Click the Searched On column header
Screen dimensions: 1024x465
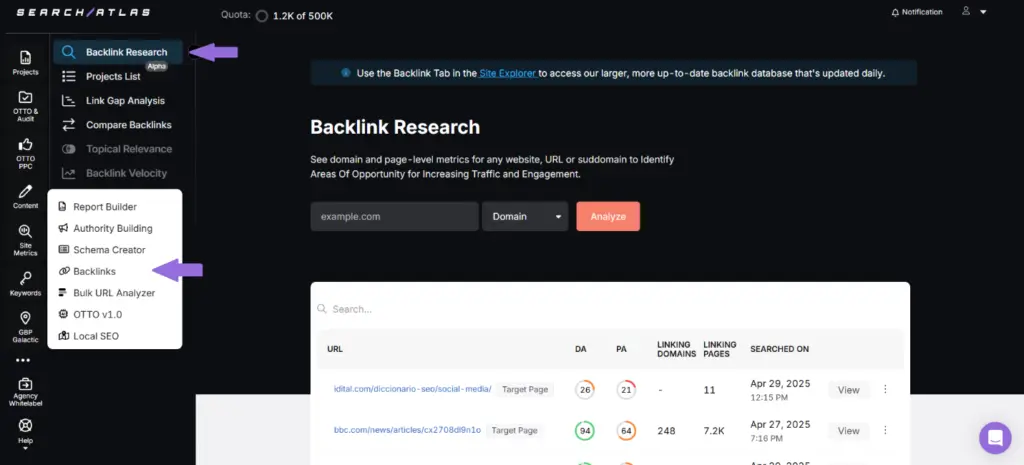point(780,349)
